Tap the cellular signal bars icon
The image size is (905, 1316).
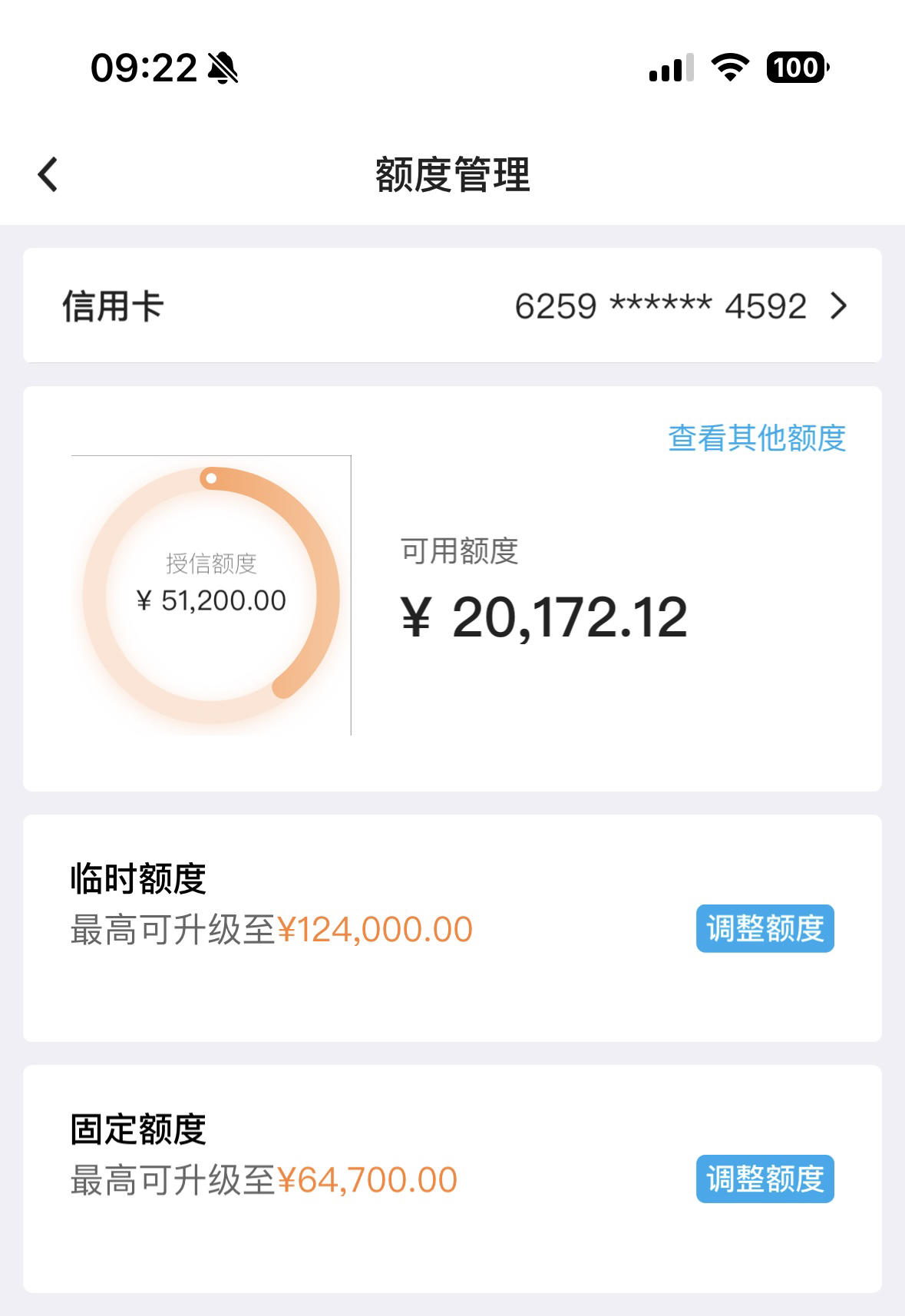672,68
